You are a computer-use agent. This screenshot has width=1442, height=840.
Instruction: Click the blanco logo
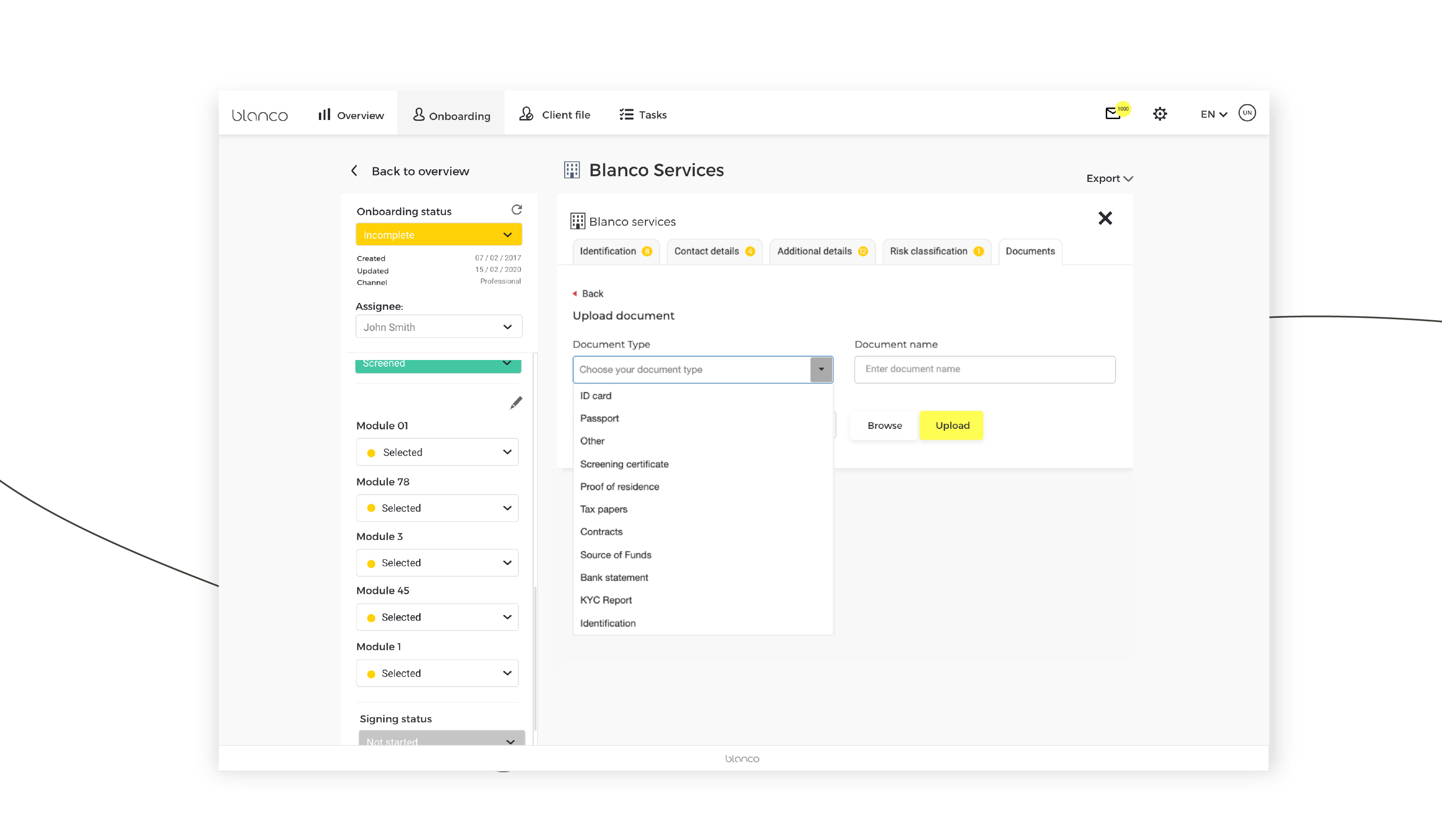[260, 115]
